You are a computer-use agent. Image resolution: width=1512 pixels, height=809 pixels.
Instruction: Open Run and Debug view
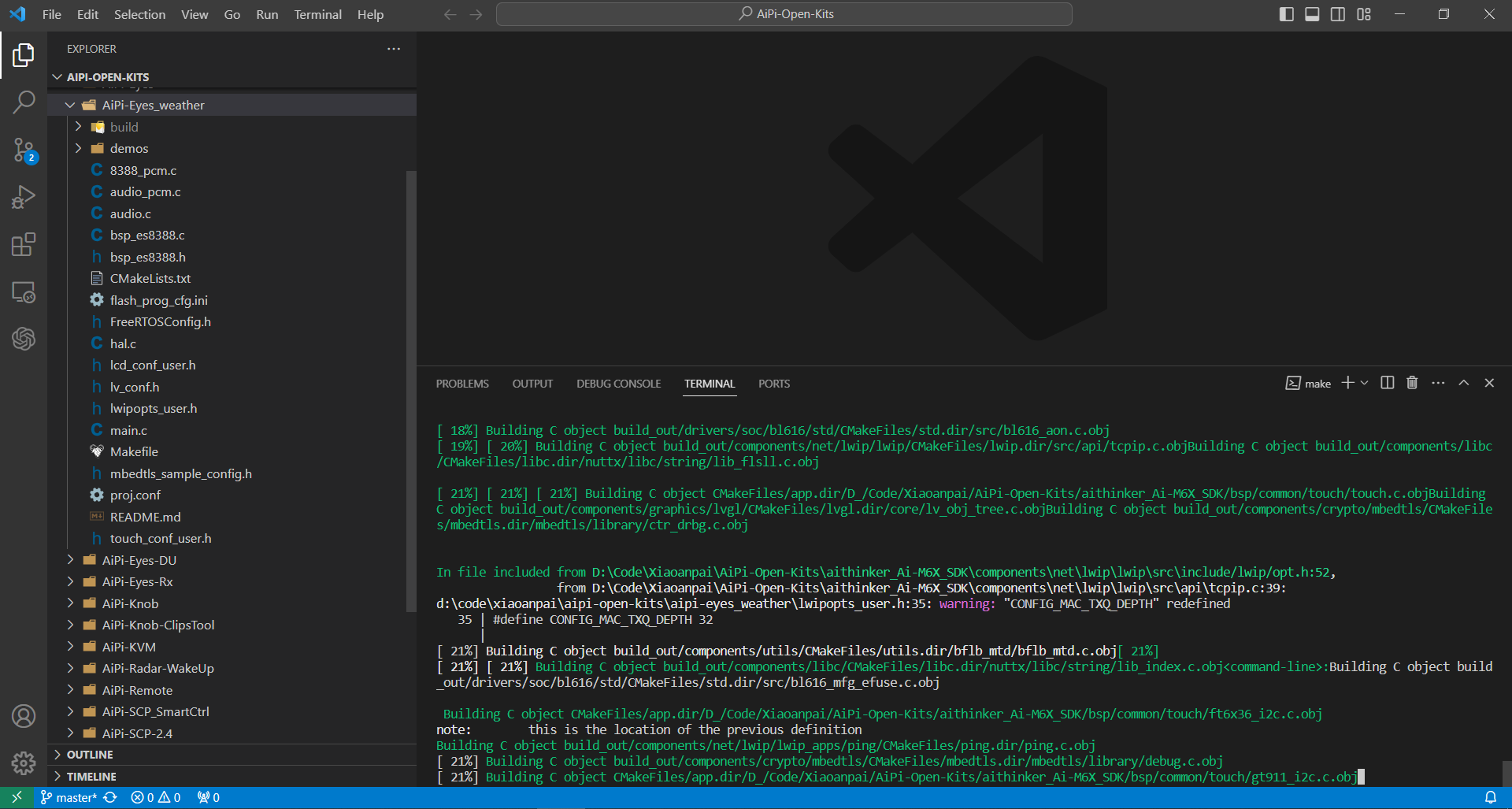pyautogui.click(x=24, y=197)
